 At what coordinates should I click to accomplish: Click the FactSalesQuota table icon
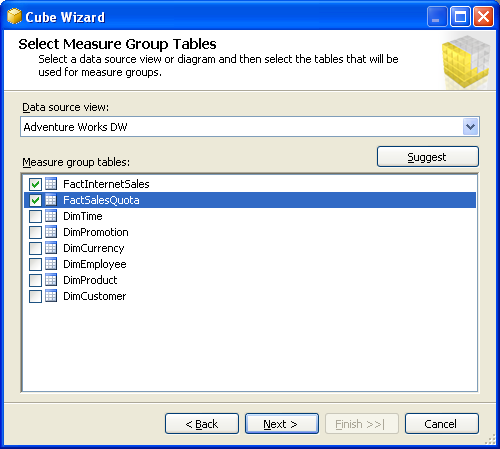pos(51,200)
